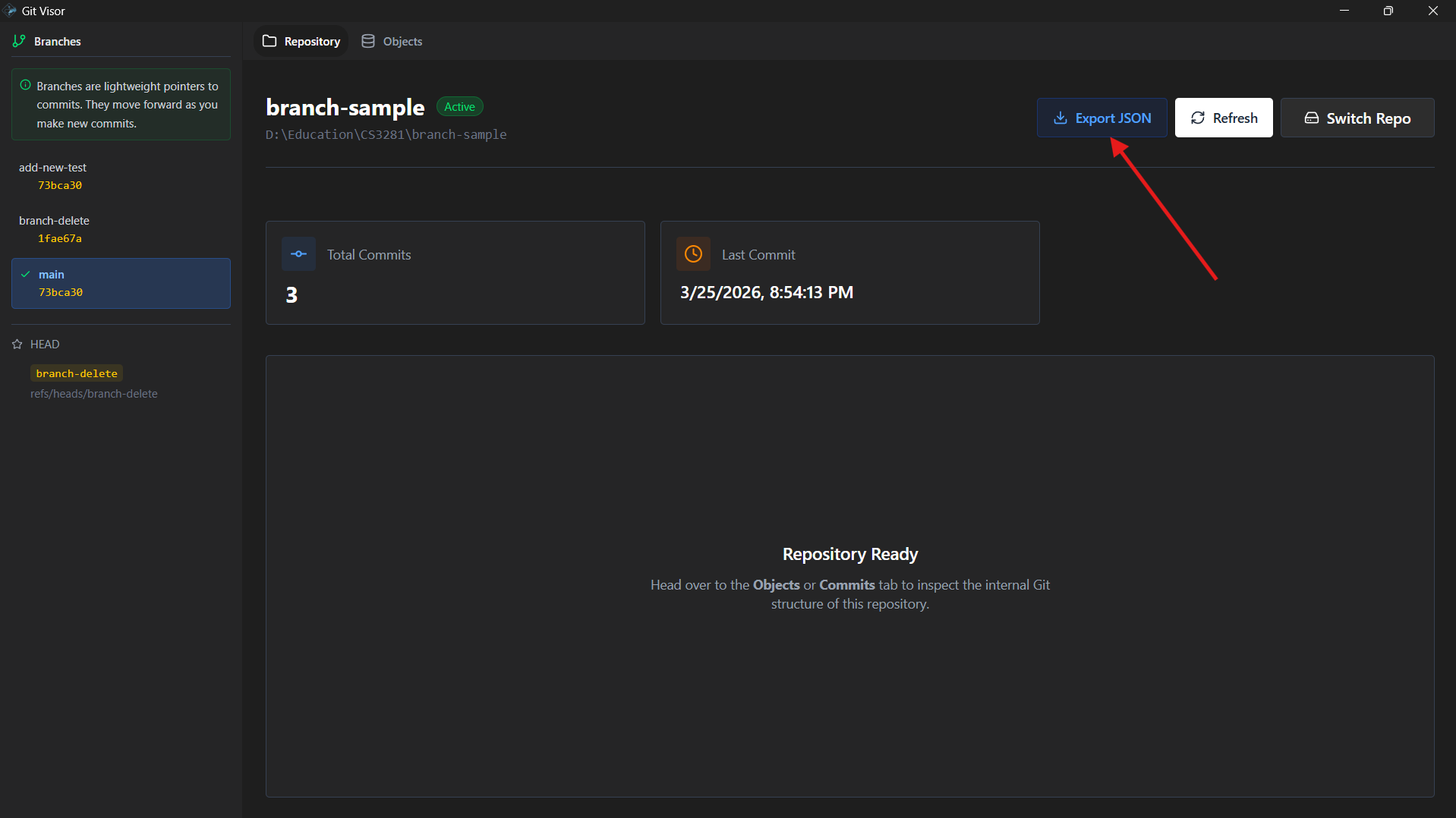Click the commit node icon beside Total Commits

(298, 254)
